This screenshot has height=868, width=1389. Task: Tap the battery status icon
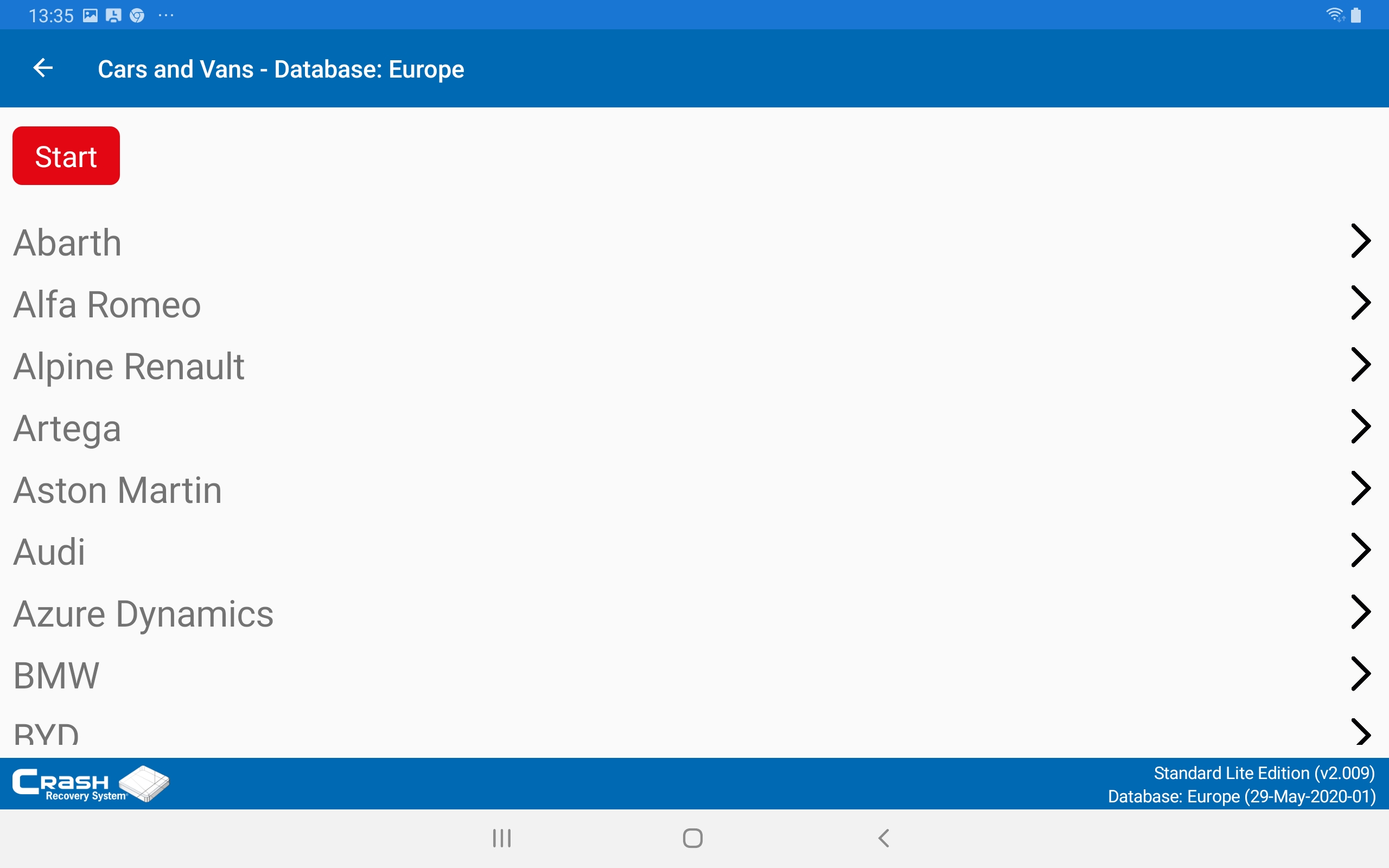(x=1356, y=15)
